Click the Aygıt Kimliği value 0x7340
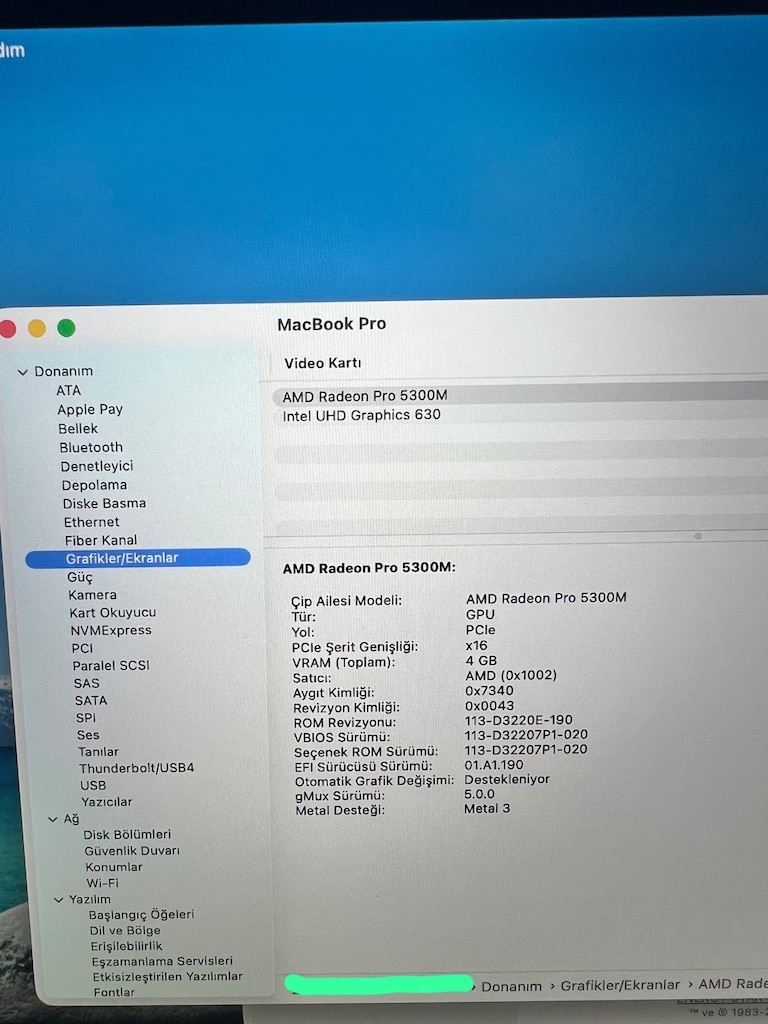This screenshot has width=768, height=1024. tap(489, 690)
